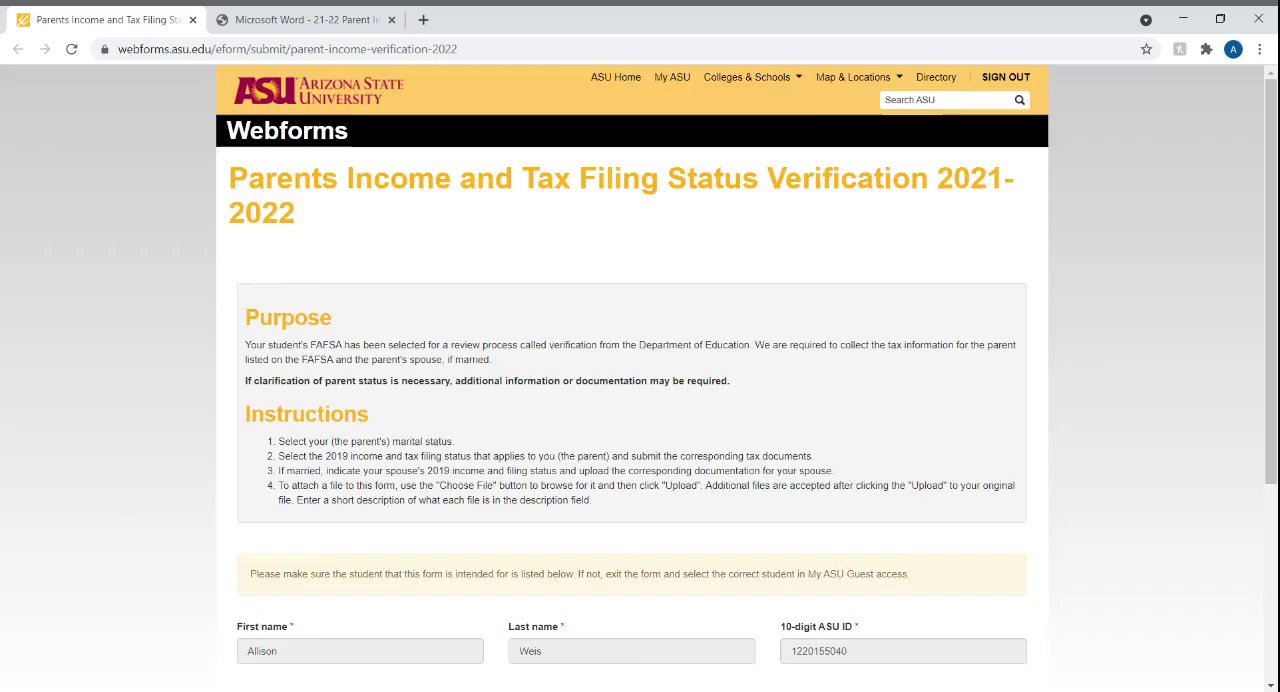This screenshot has width=1280, height=692.
Task: Expand Map & Locations menu
Action: coord(859,77)
